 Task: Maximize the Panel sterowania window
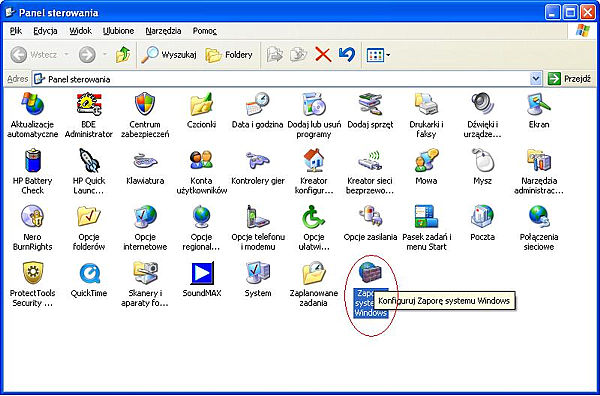[x=570, y=13]
